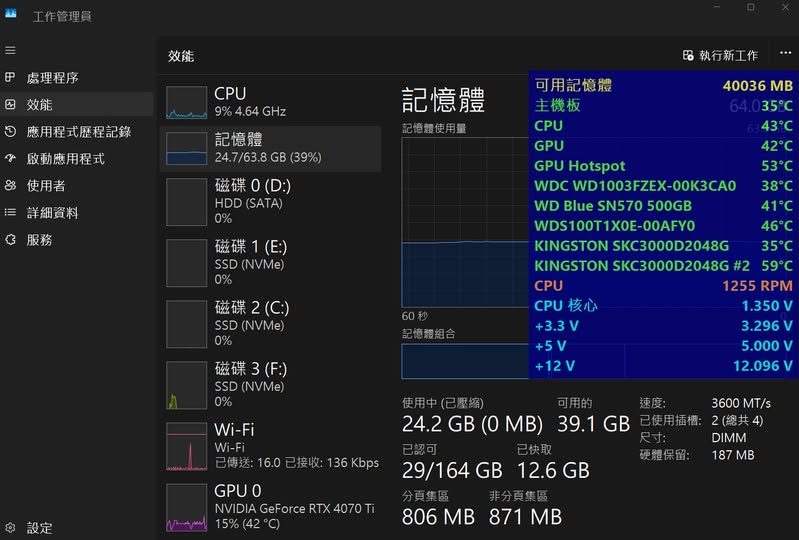Click the WDC WD1003FZEX-00K3CA0 overlay row
The width and height of the screenshot is (799, 540).
[x=663, y=185]
